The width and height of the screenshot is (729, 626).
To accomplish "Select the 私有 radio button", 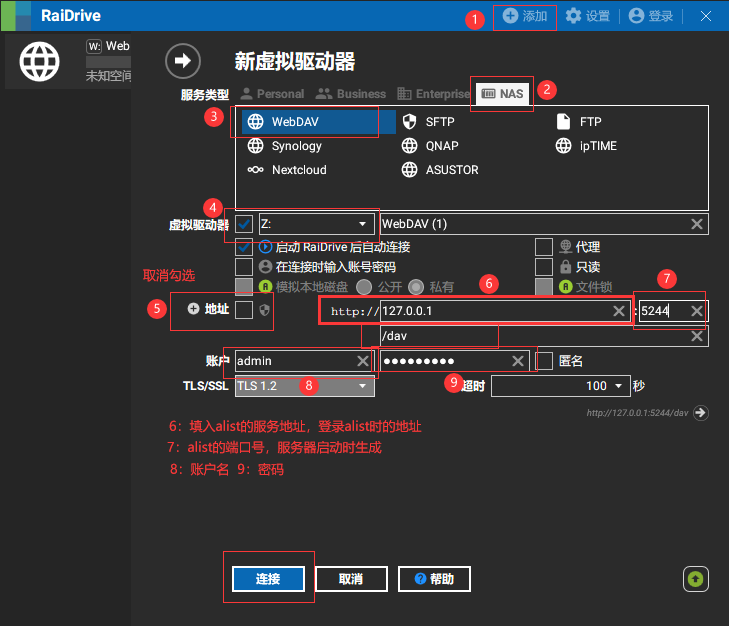I will (416, 287).
